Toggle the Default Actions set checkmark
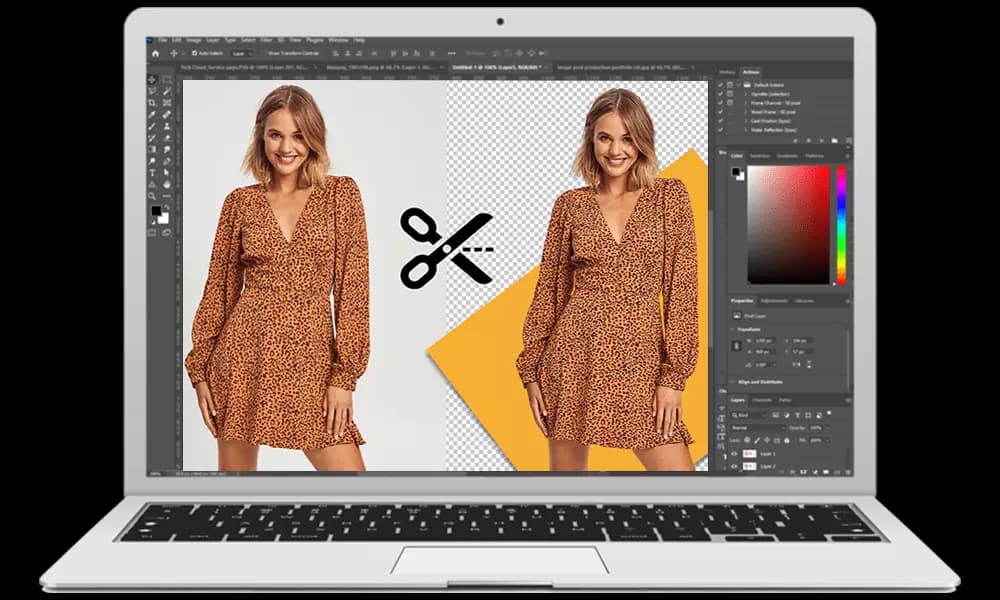The image size is (1000, 600). 720,85
